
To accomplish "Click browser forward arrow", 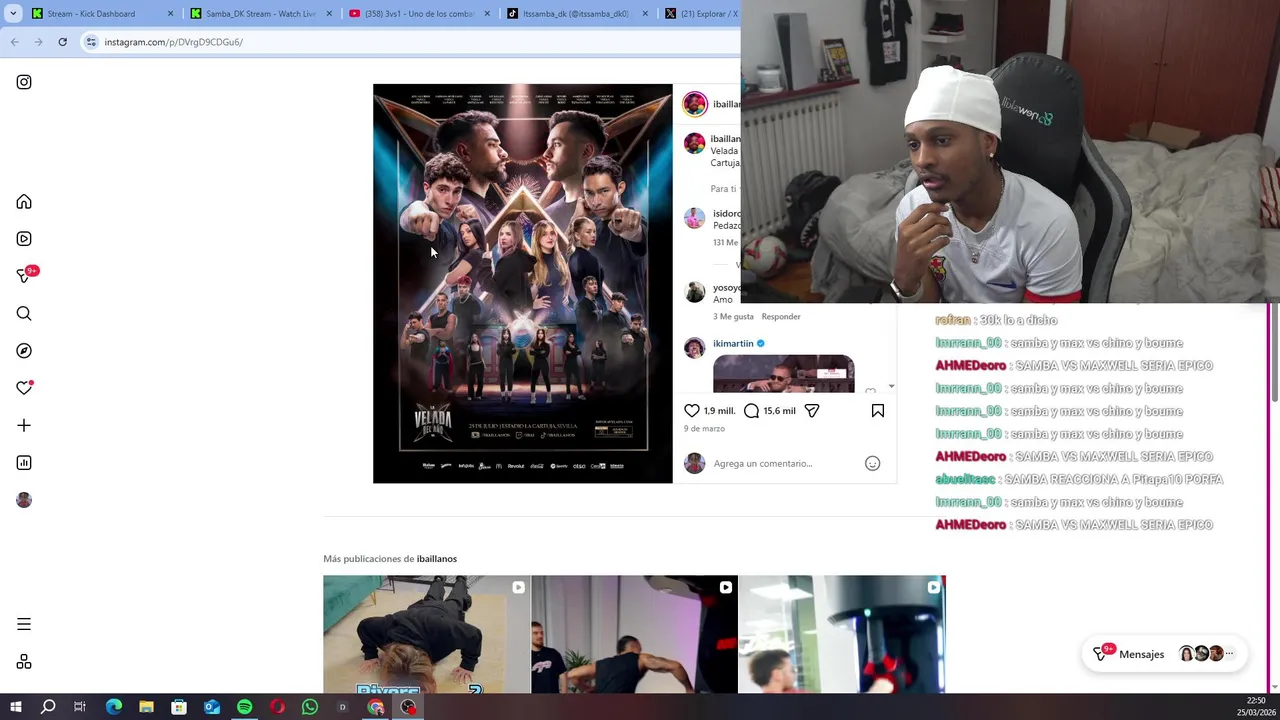I will point(39,42).
